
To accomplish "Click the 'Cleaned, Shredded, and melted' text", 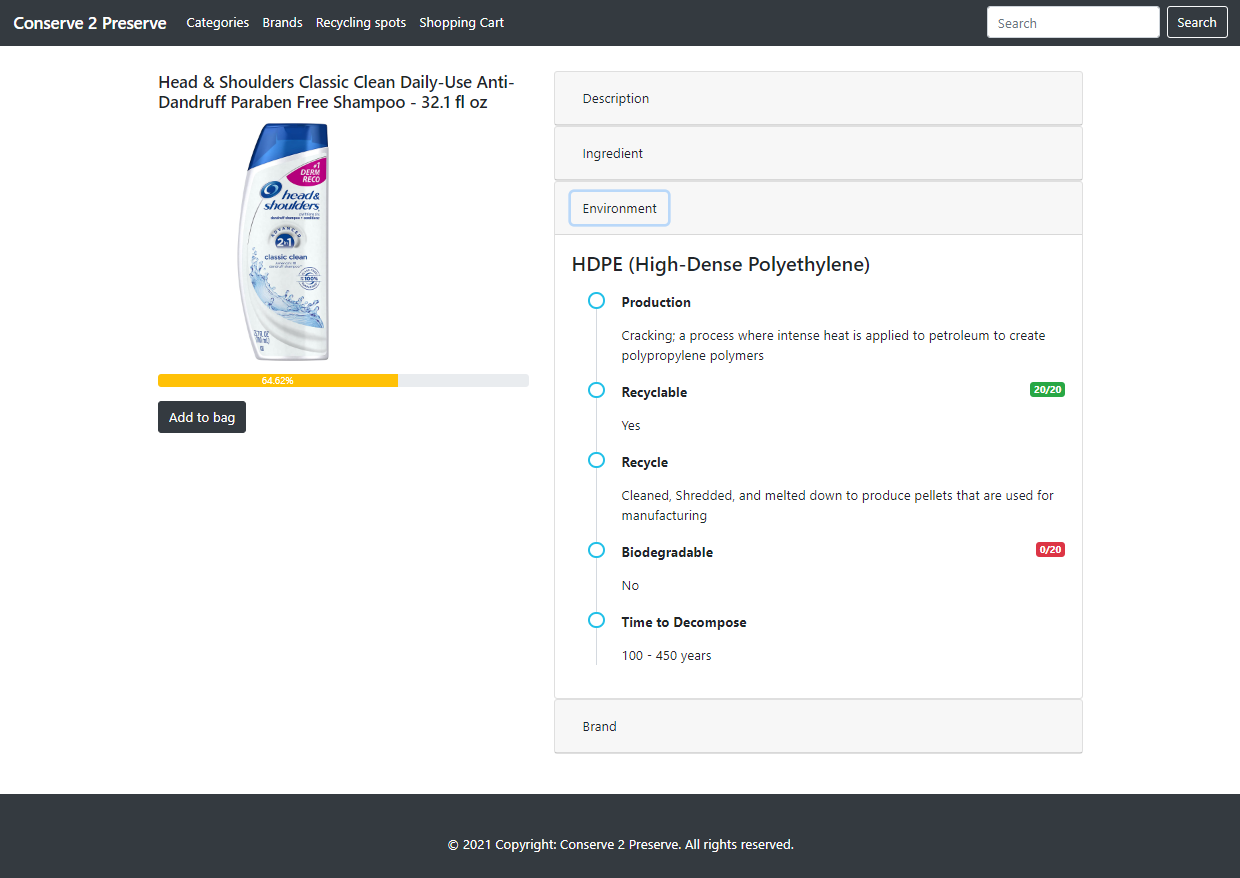I will 838,506.
